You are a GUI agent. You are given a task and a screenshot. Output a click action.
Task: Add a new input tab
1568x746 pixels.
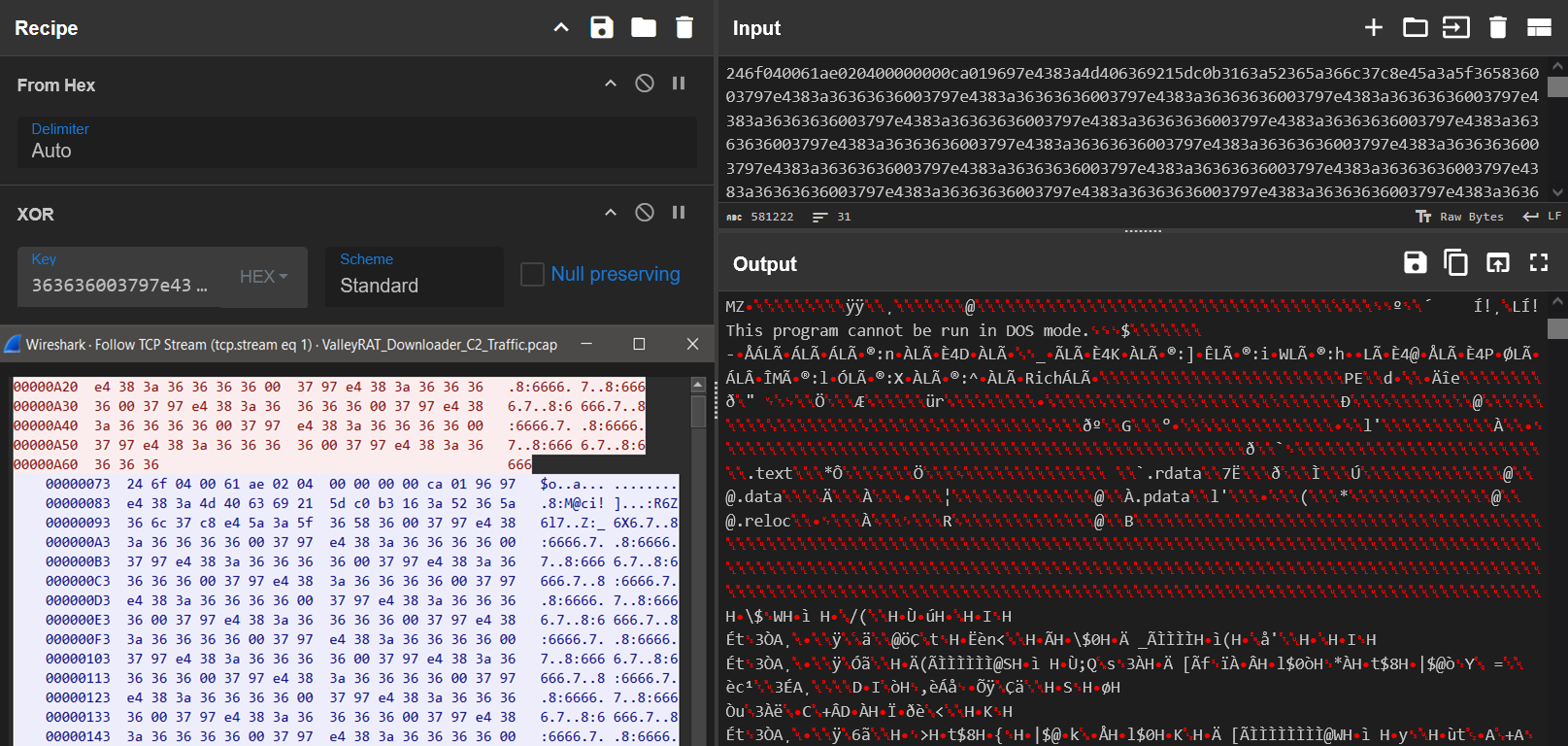(x=1374, y=27)
